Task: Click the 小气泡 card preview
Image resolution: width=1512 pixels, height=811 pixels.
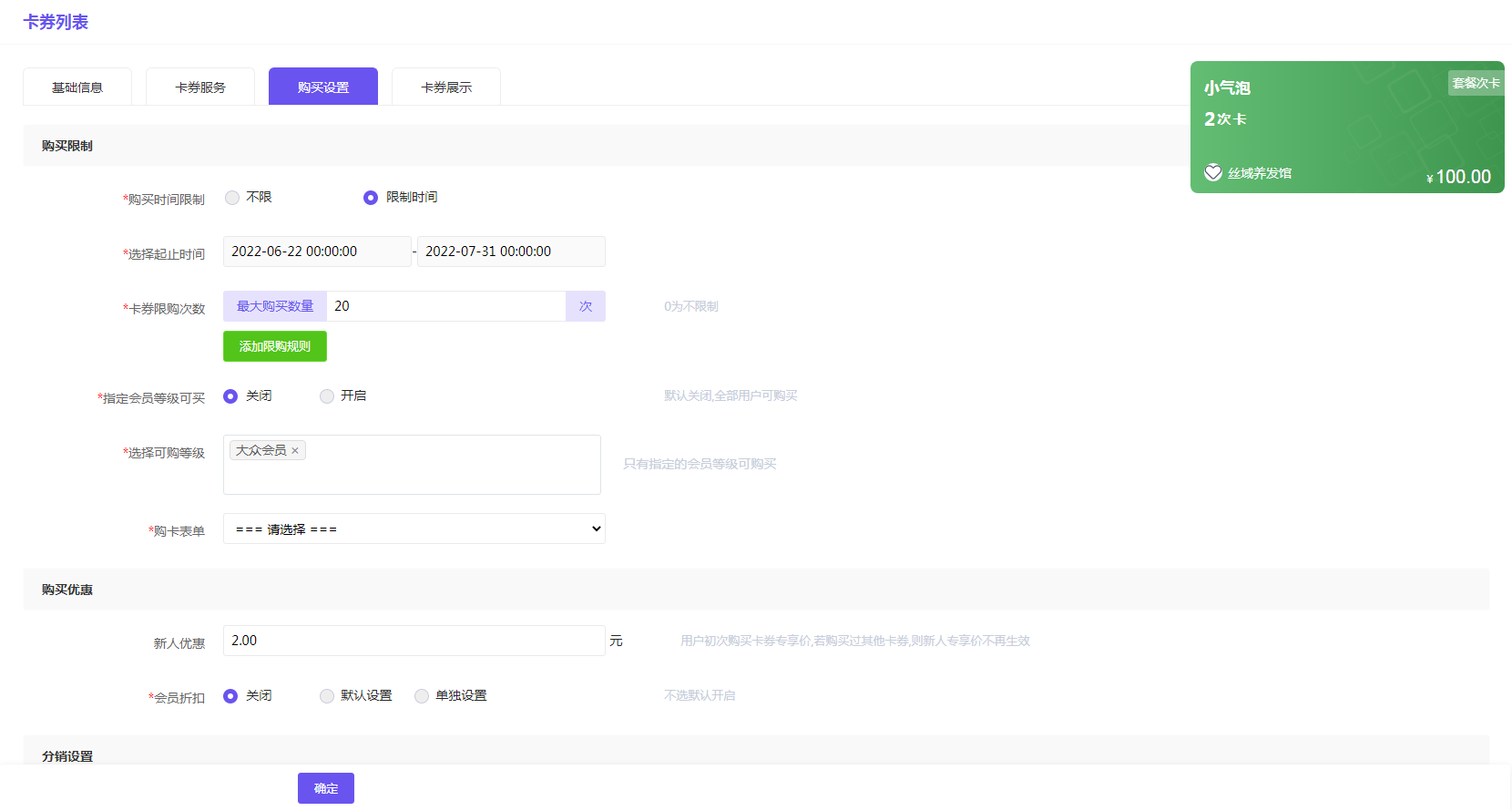Action: (1347, 127)
